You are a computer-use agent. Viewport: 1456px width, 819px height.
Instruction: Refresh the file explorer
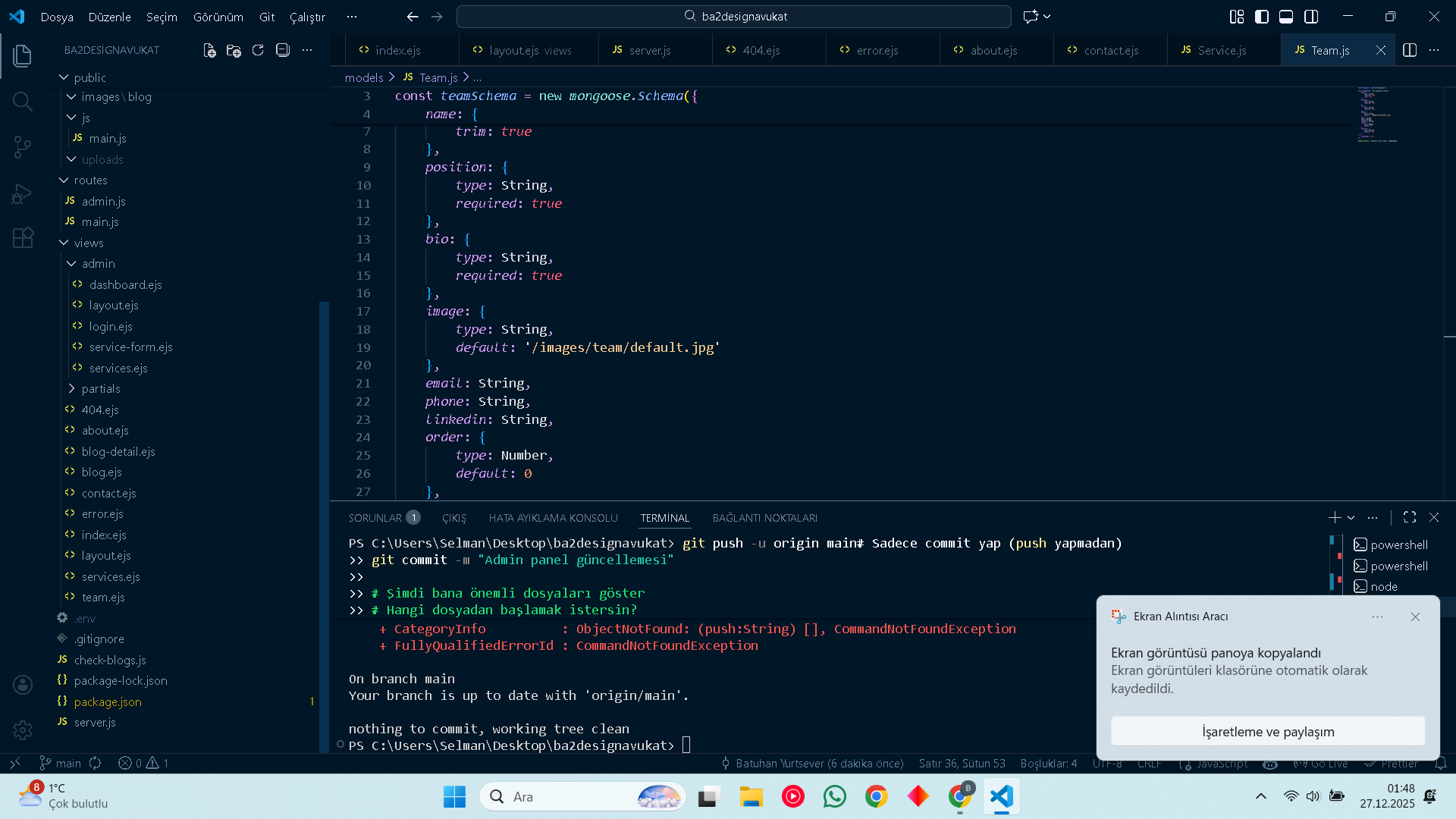pyautogui.click(x=258, y=50)
